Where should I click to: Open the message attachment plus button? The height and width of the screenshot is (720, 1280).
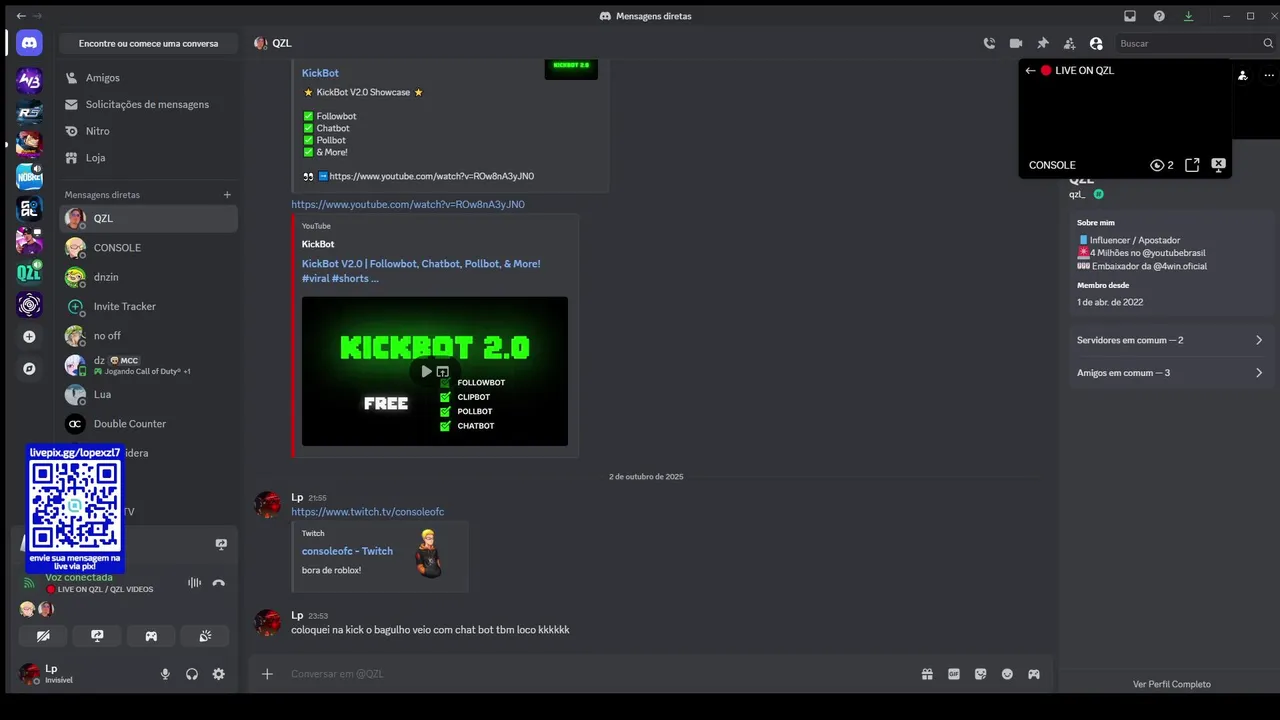coord(267,674)
